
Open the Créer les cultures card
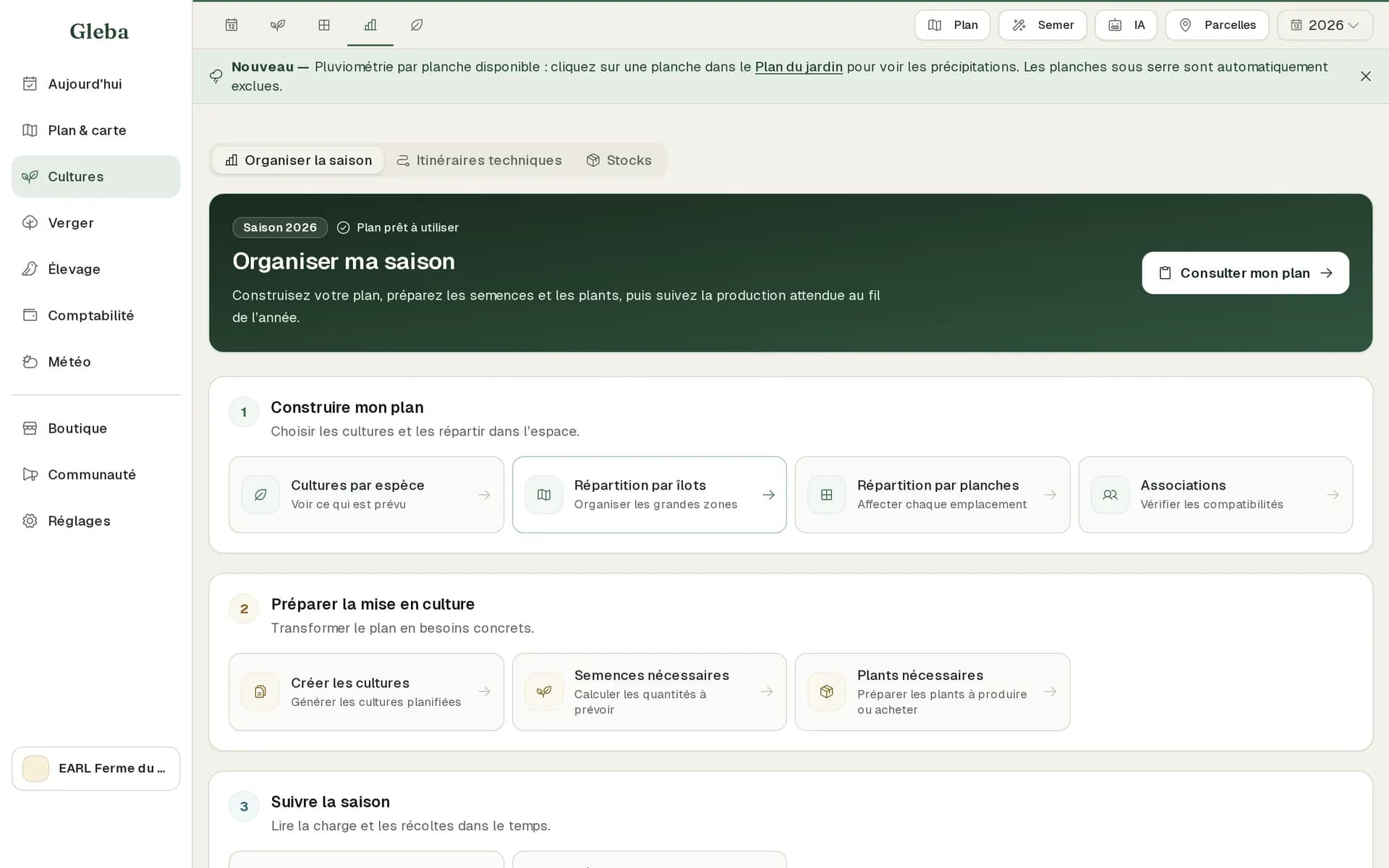(x=366, y=692)
